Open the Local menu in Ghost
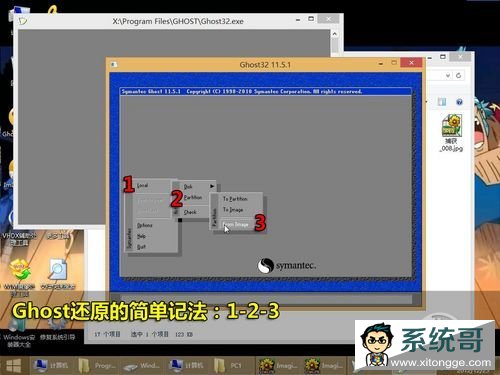 tap(142, 185)
